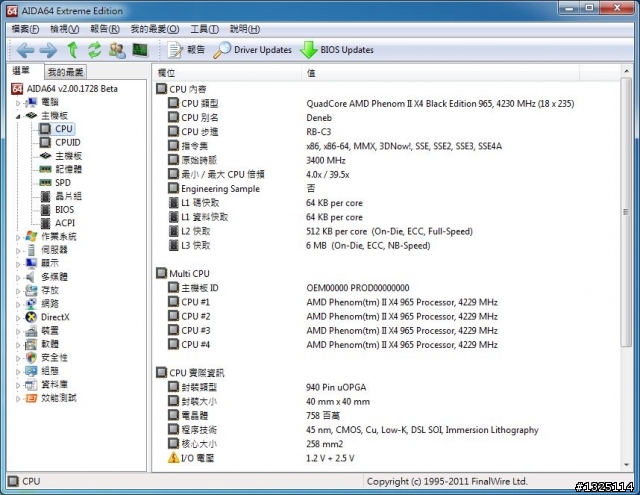Viewport: 640px width, 495px height.
Task: Switch to the 選單 tab
Action: (x=21, y=71)
